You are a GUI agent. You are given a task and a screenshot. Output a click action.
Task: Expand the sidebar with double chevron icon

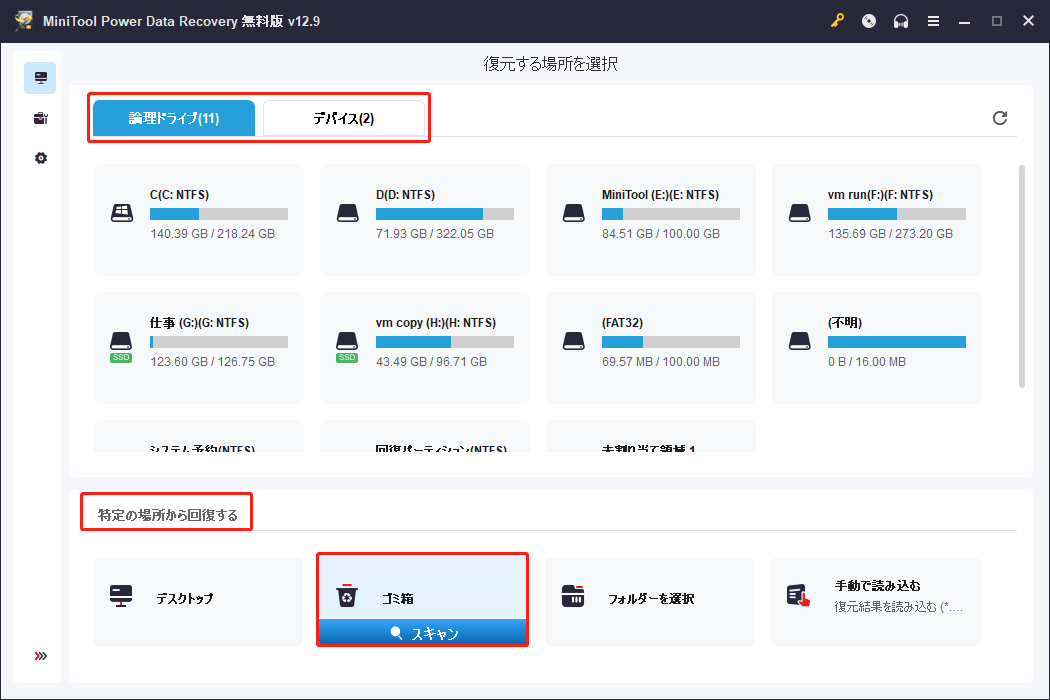click(x=40, y=656)
